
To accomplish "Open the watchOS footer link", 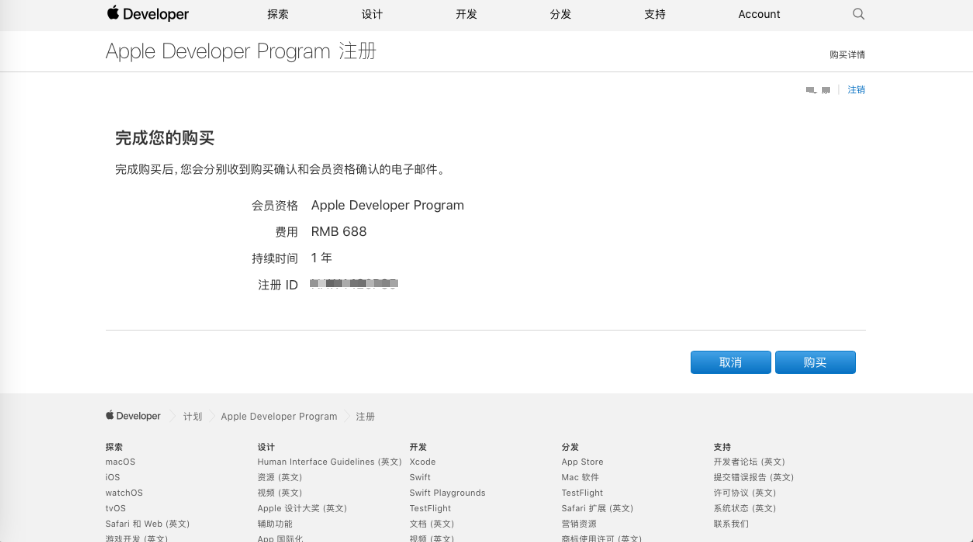I will (124, 493).
